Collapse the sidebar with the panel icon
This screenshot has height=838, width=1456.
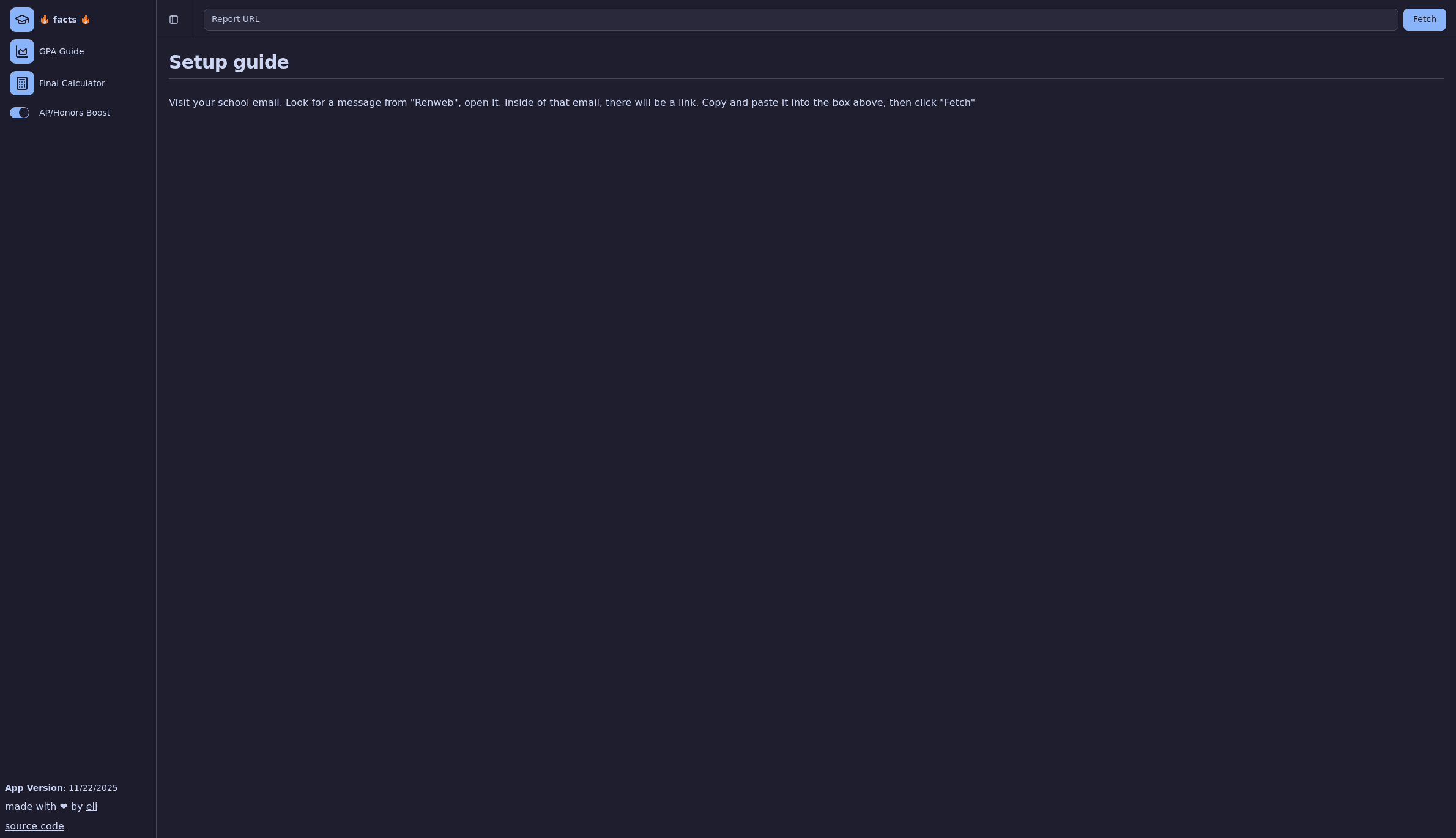[x=174, y=20]
